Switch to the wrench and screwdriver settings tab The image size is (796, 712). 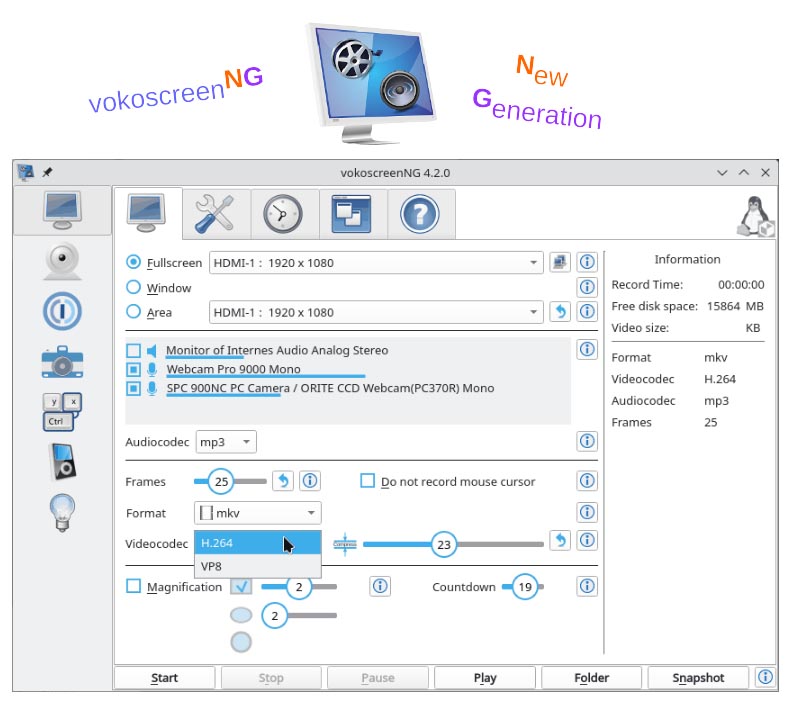(x=214, y=213)
